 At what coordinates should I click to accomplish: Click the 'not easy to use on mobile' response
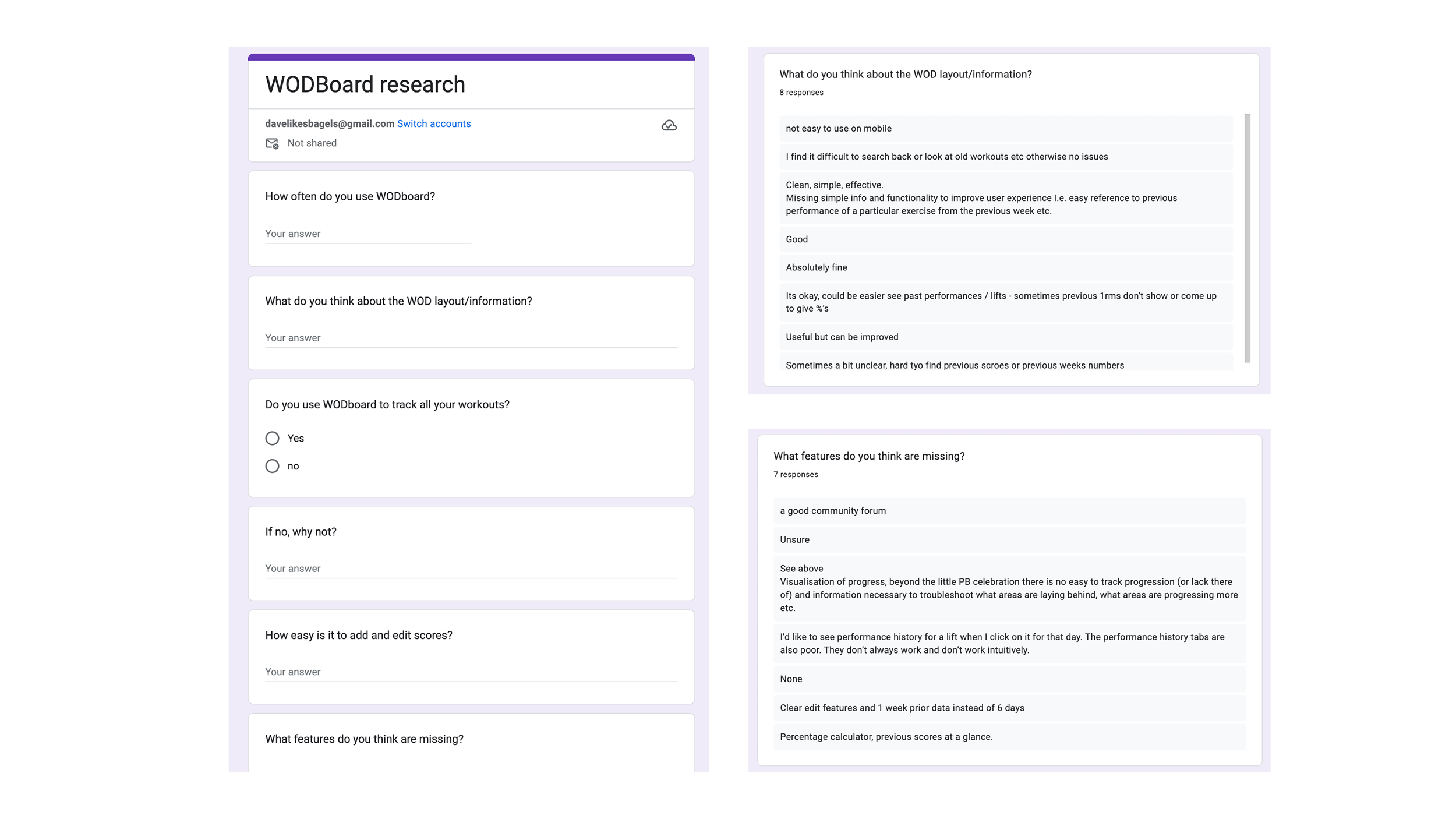(838, 129)
